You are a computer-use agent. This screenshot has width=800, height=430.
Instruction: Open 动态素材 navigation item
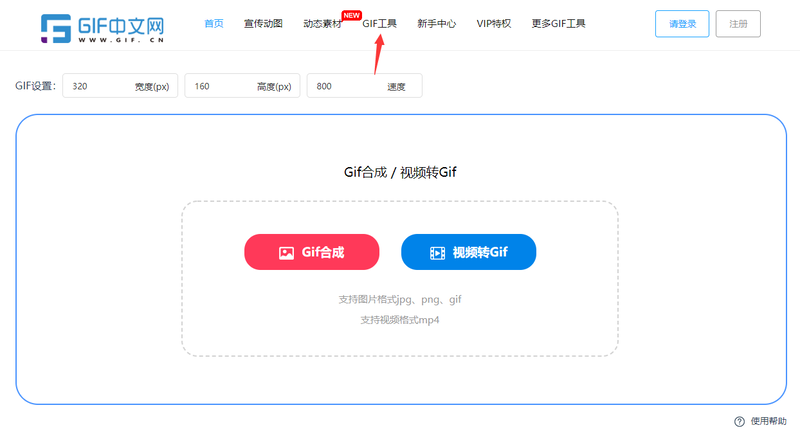tap(322, 24)
